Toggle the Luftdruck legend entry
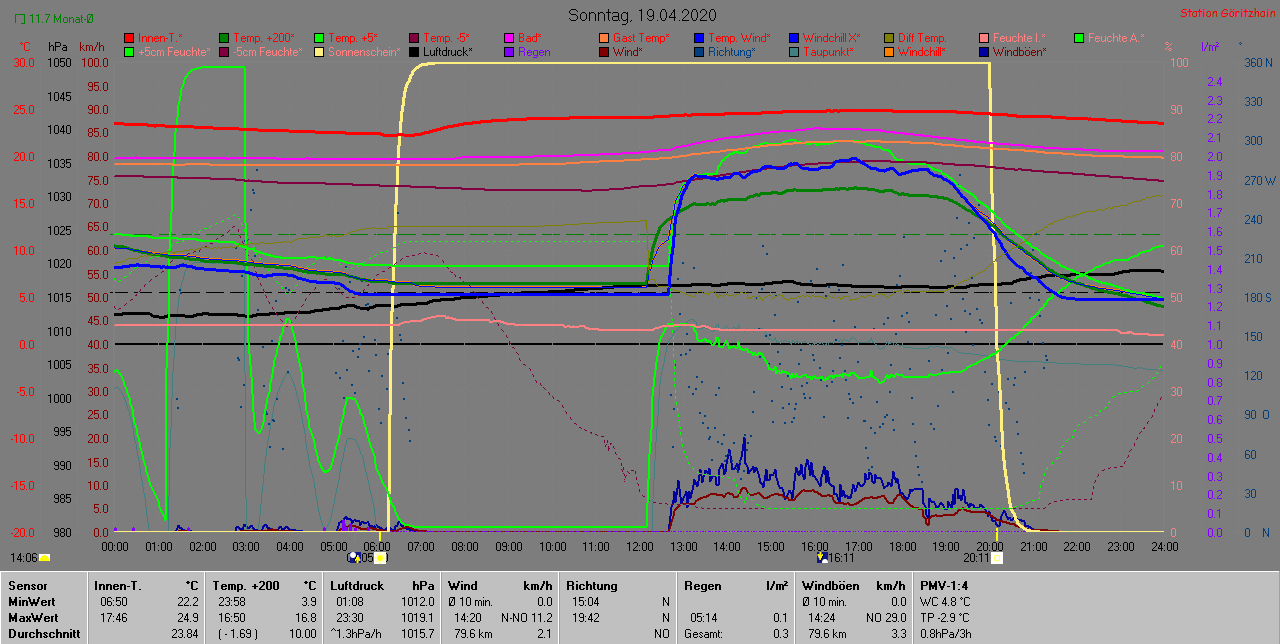Image resolution: width=1280 pixels, height=644 pixels. pos(439,51)
